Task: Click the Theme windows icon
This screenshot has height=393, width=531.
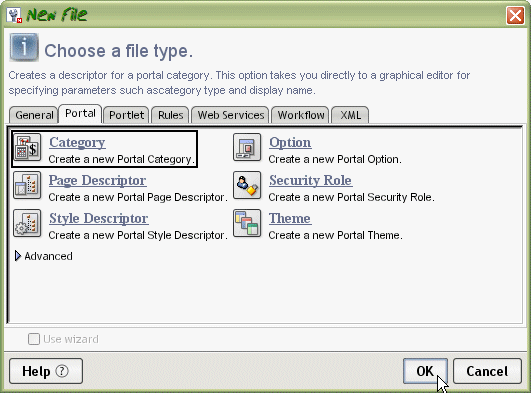Action: [x=247, y=223]
